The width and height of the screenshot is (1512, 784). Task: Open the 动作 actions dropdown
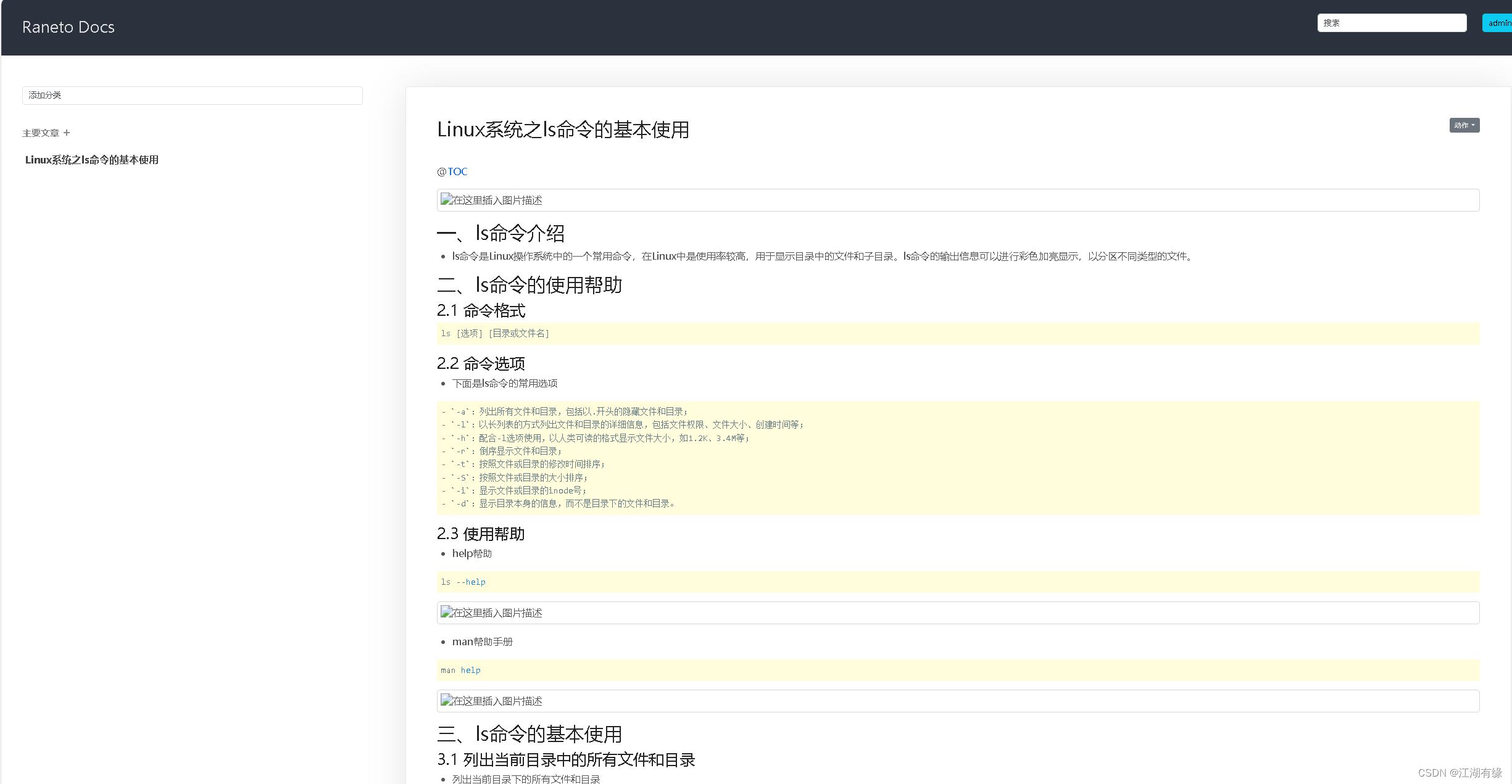pyautogui.click(x=1464, y=125)
